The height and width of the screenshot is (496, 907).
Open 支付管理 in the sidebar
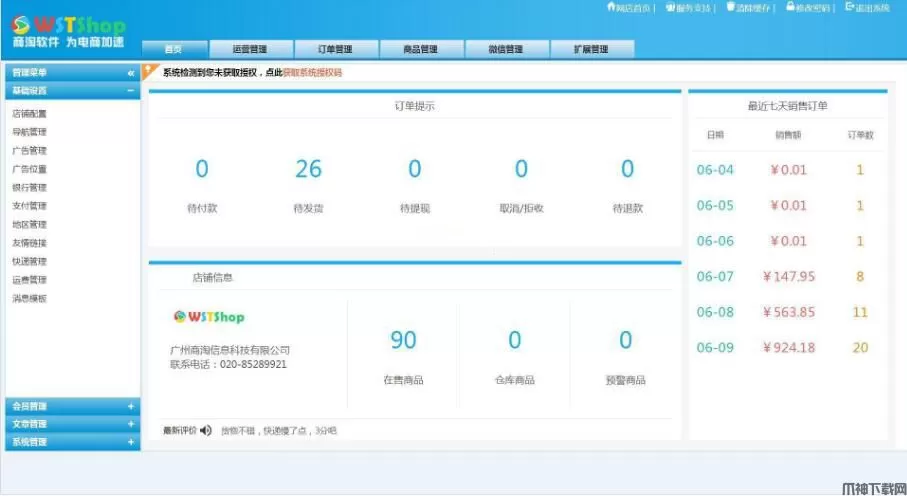tap(30, 206)
